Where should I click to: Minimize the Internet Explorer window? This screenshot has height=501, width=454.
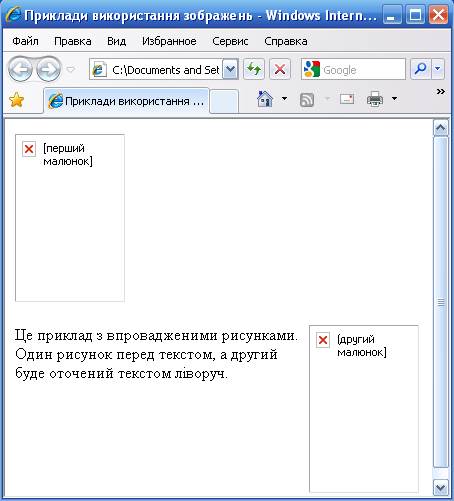[x=392, y=15]
